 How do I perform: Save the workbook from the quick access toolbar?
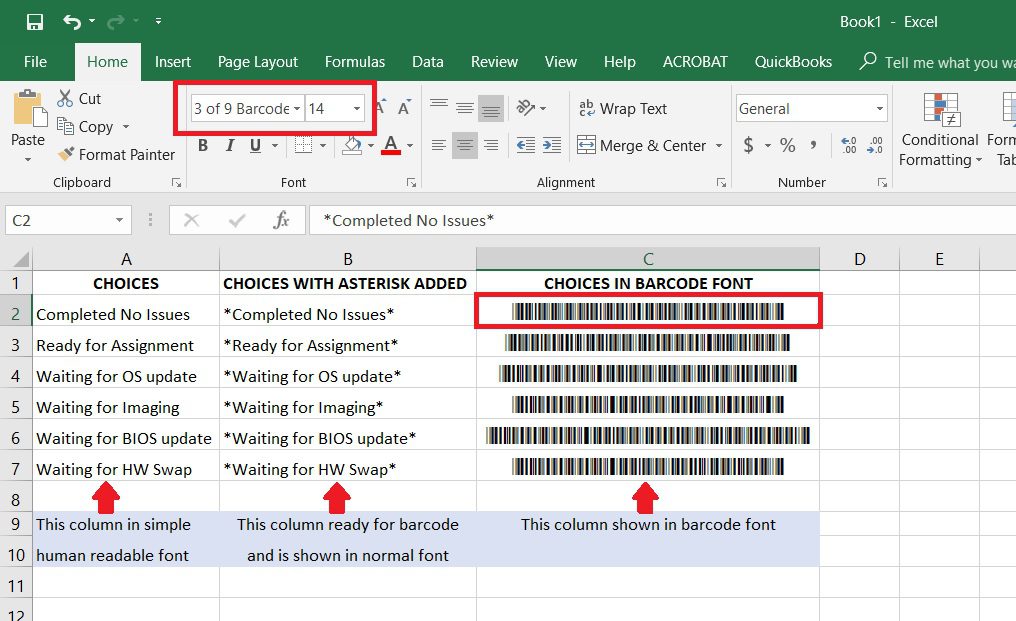point(34,22)
